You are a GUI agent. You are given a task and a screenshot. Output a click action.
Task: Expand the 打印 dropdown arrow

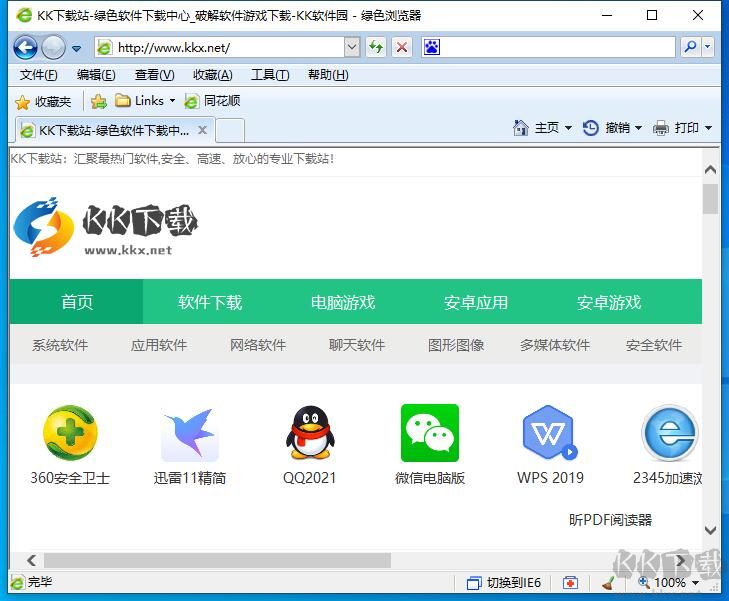(708, 128)
